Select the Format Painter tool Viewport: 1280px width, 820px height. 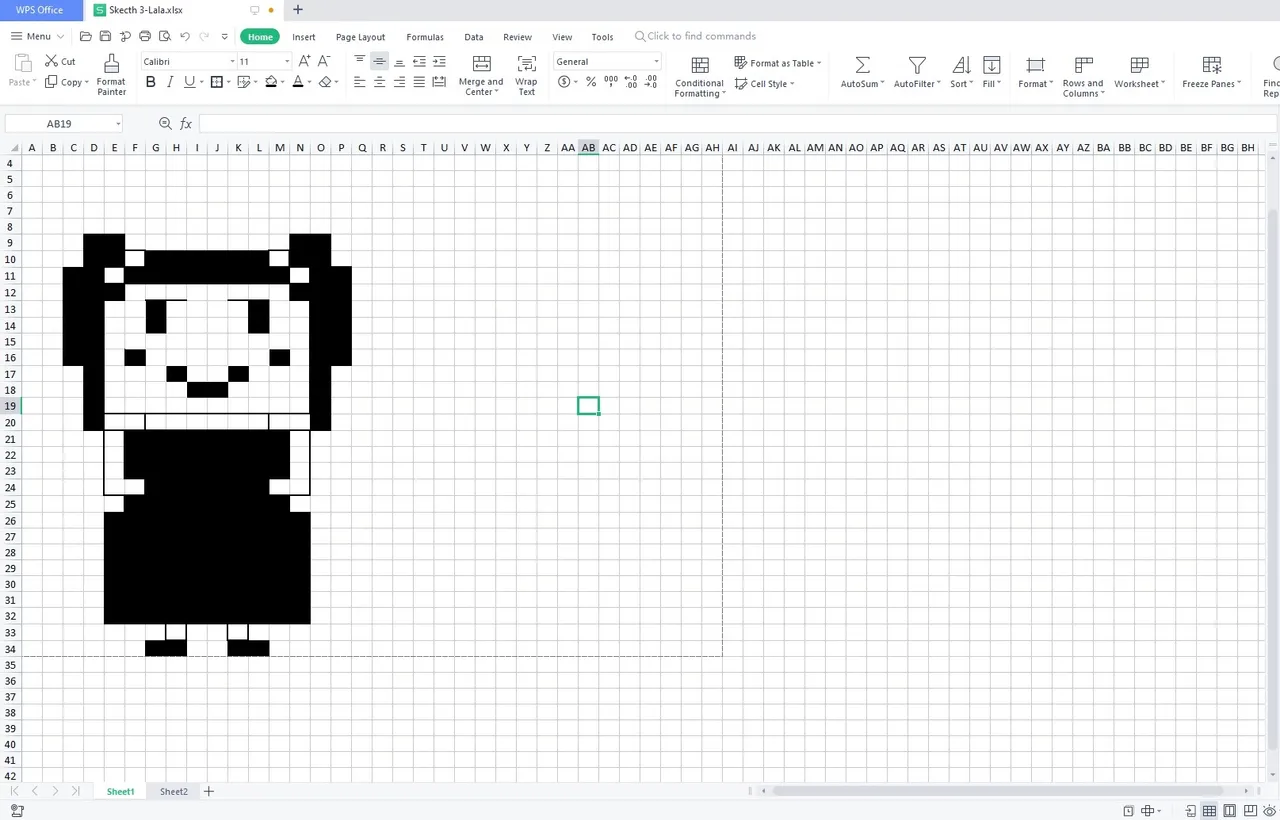(111, 75)
